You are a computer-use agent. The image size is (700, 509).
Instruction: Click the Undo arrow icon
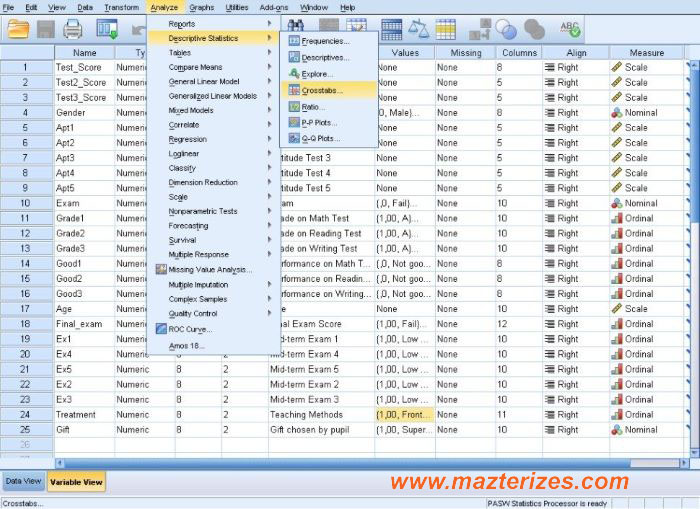(x=139, y=30)
